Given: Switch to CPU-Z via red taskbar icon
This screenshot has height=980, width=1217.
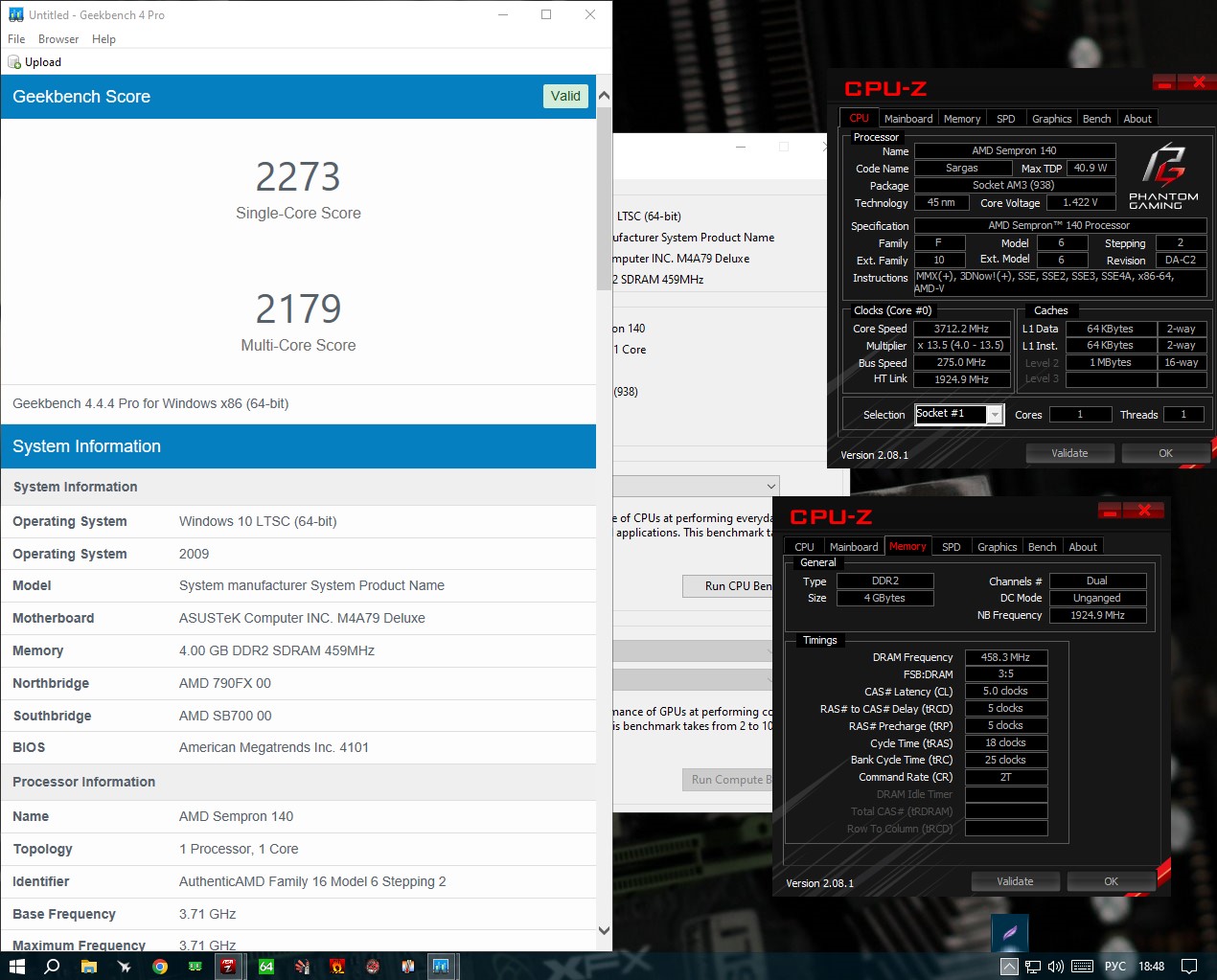Looking at the screenshot, I should pyautogui.click(x=228, y=966).
